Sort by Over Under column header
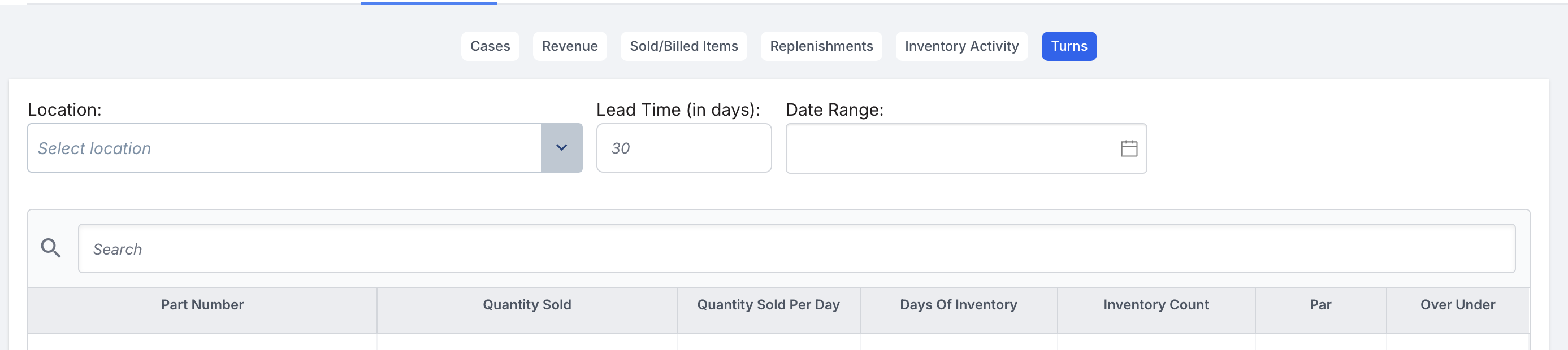This screenshot has width=1568, height=350. point(1457,304)
